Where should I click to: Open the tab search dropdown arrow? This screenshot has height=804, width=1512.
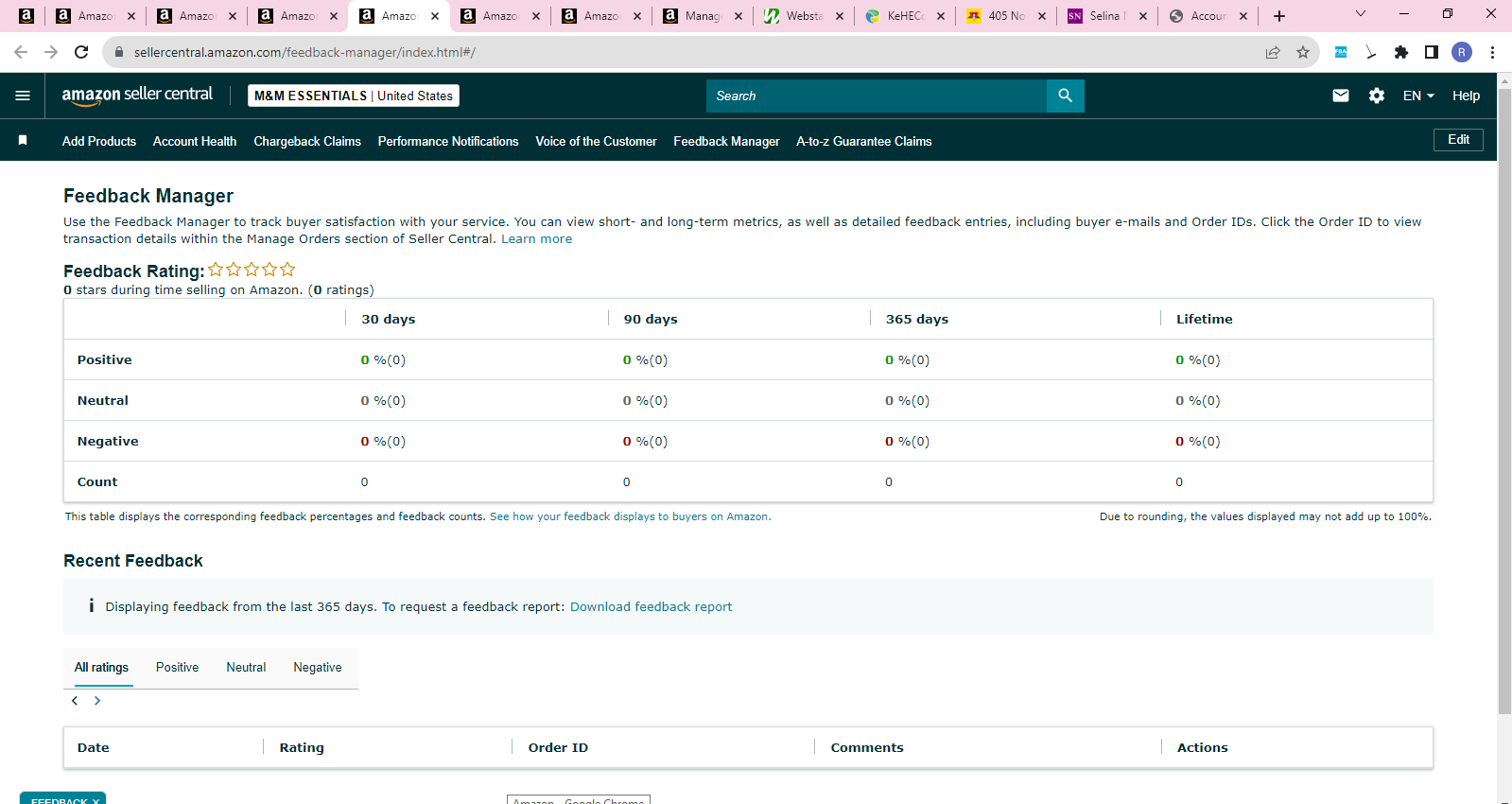point(1361,14)
